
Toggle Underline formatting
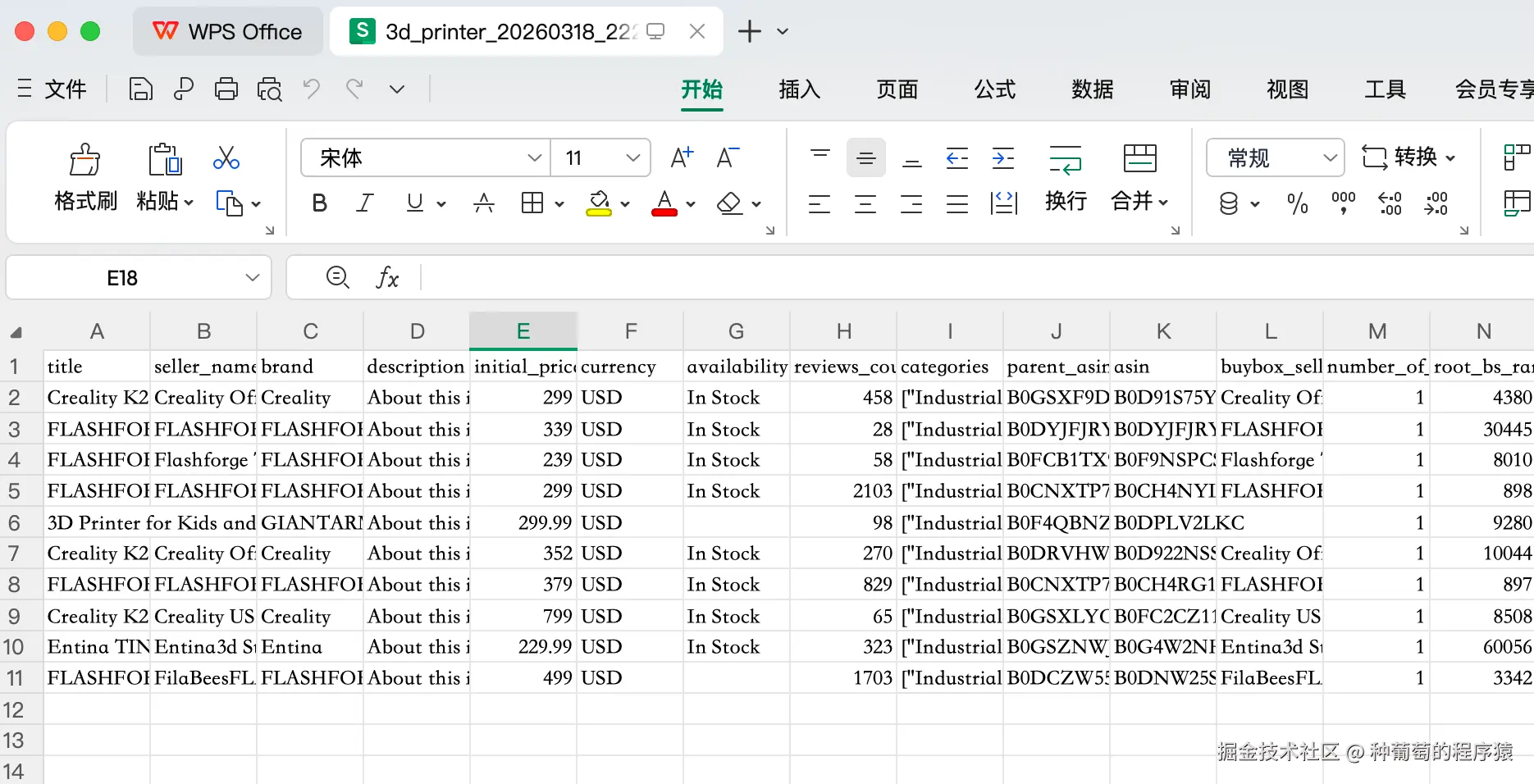click(x=415, y=203)
